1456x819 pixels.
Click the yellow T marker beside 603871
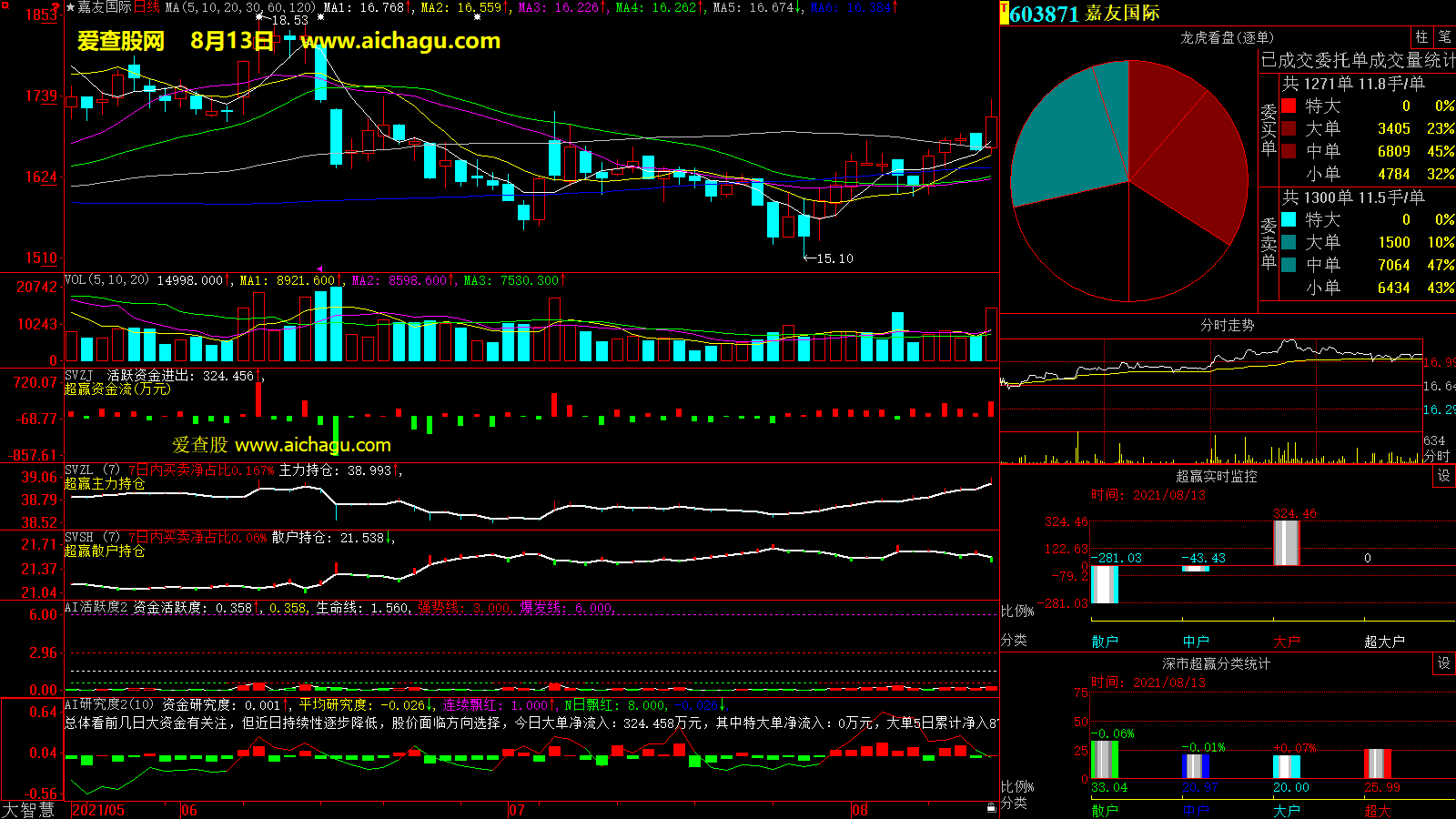coord(1004,13)
